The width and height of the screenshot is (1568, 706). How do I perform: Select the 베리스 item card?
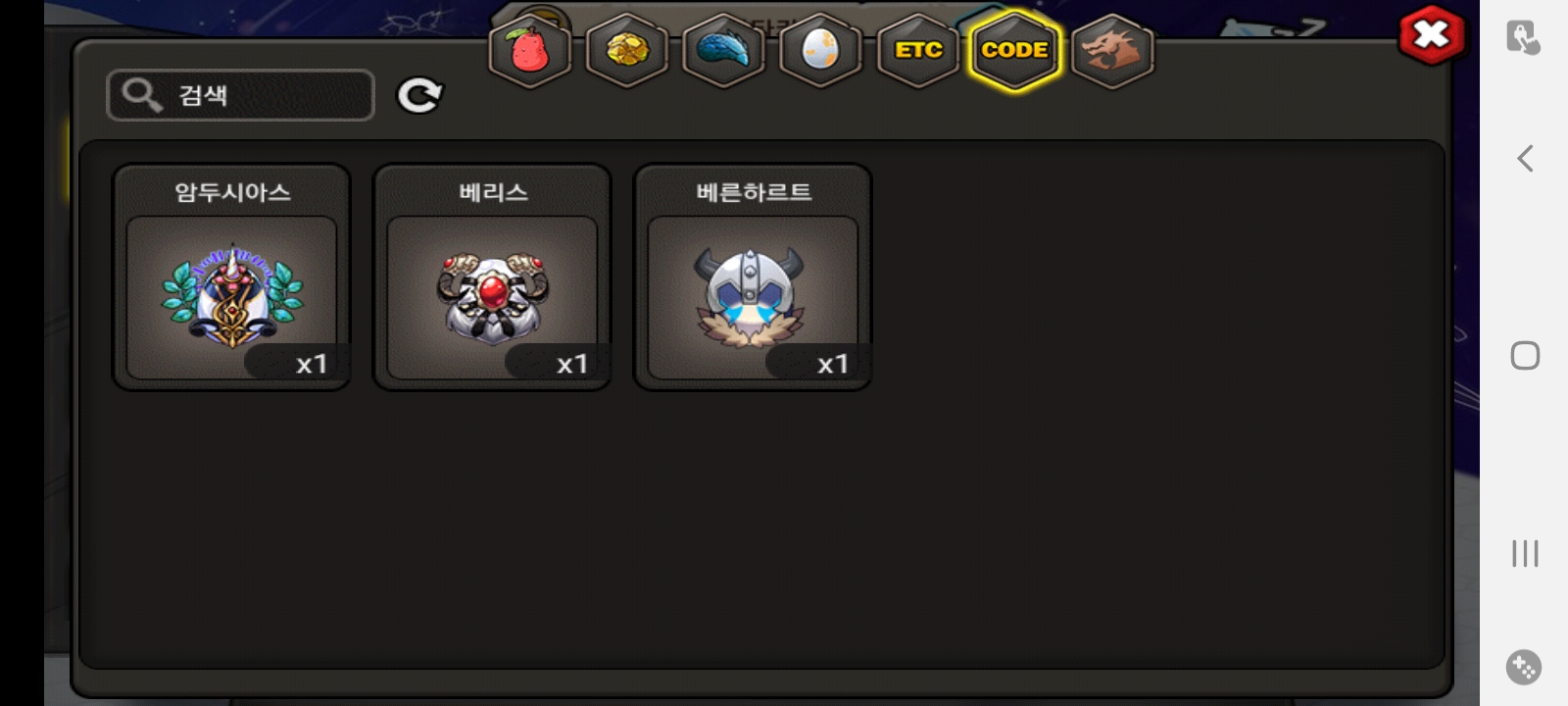(x=492, y=277)
